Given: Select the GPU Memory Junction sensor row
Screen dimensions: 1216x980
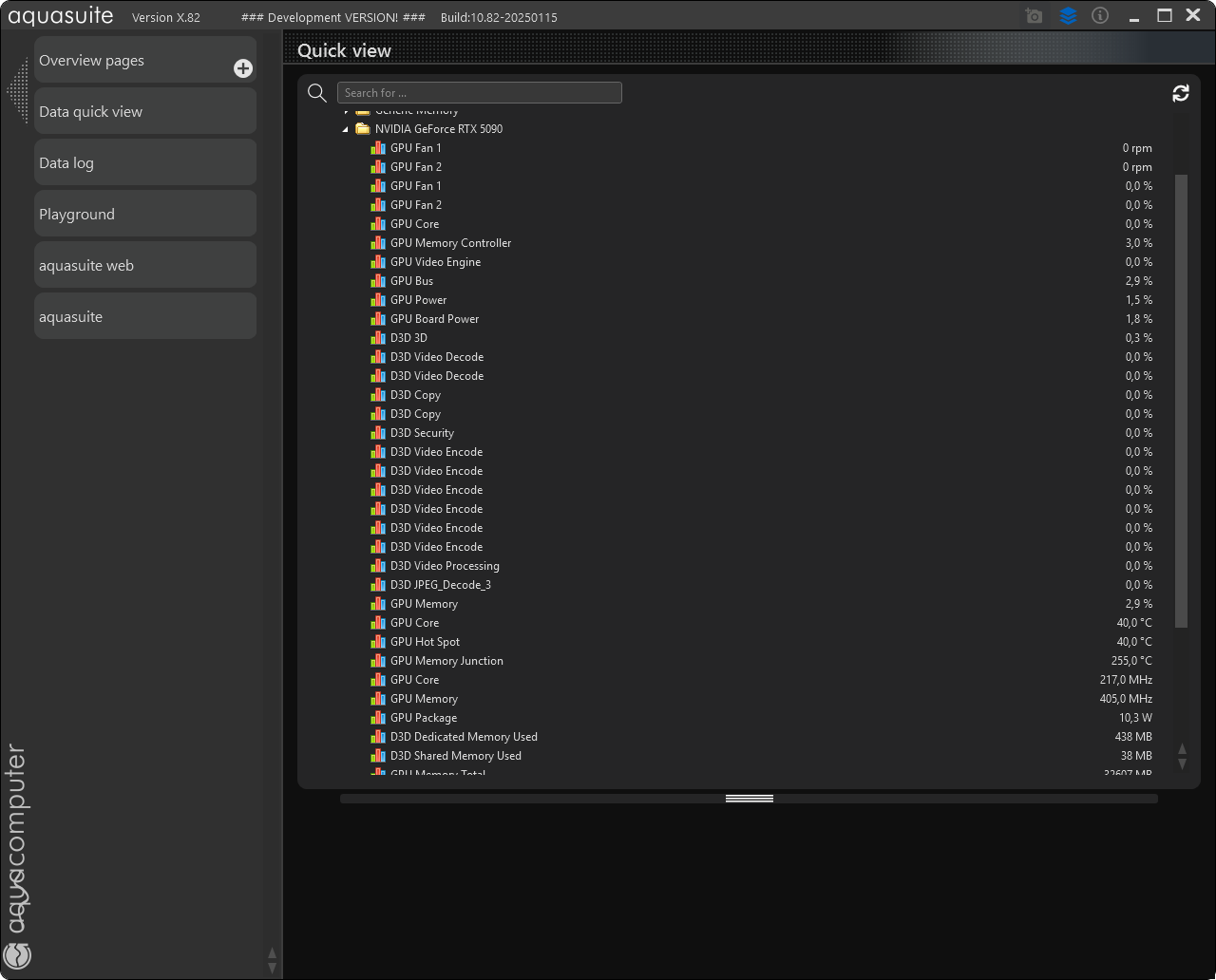Looking at the screenshot, I should 446,661.
